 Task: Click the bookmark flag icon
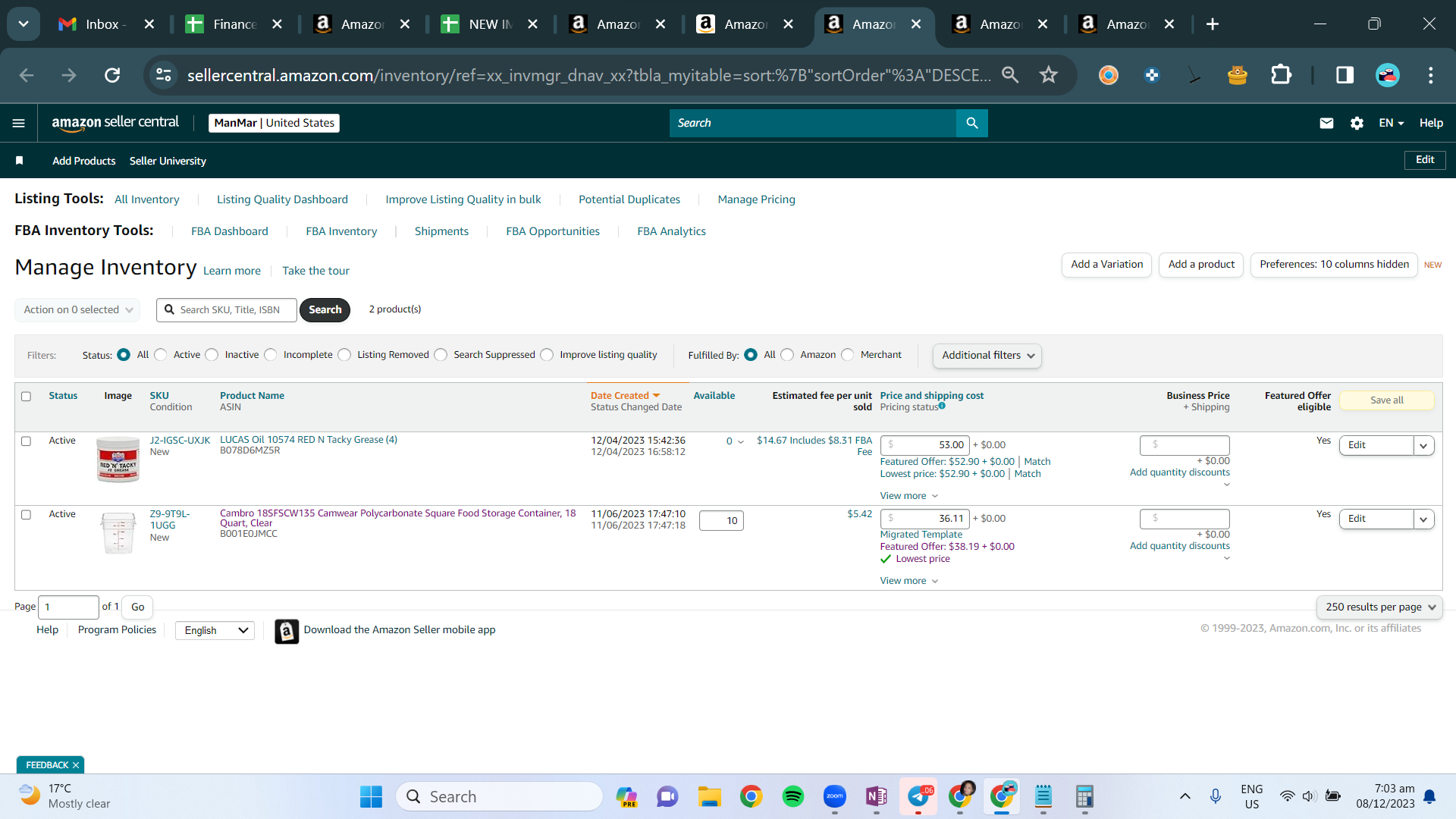click(x=20, y=161)
